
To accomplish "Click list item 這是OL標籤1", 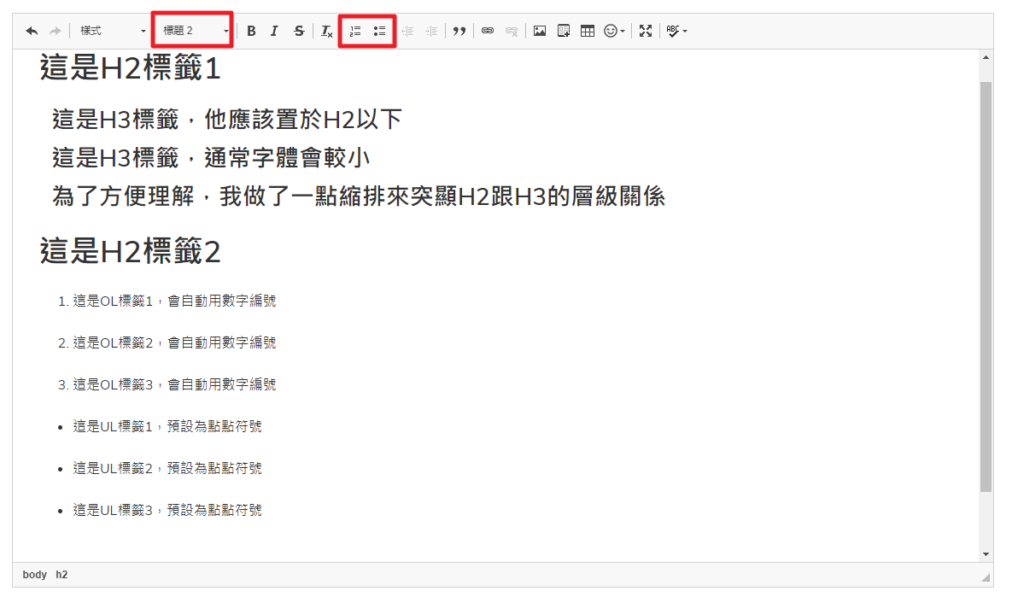I will coord(174,301).
